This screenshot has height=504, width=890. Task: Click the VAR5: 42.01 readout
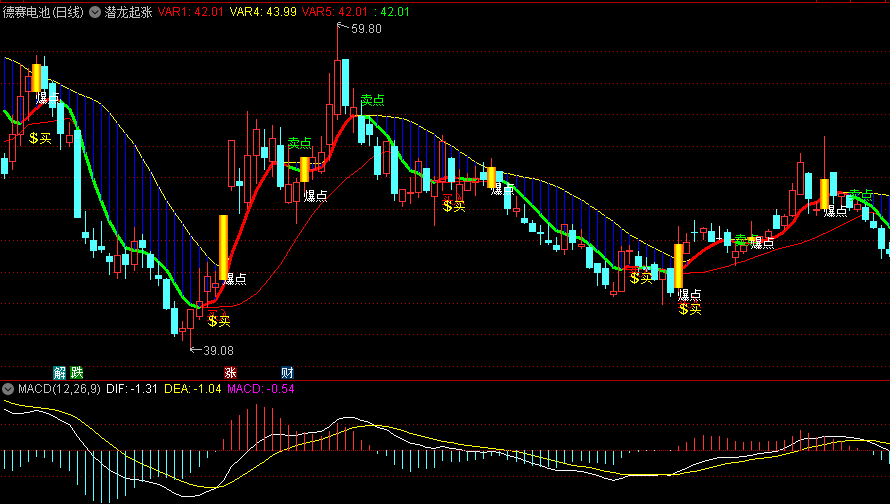pyautogui.click(x=335, y=12)
